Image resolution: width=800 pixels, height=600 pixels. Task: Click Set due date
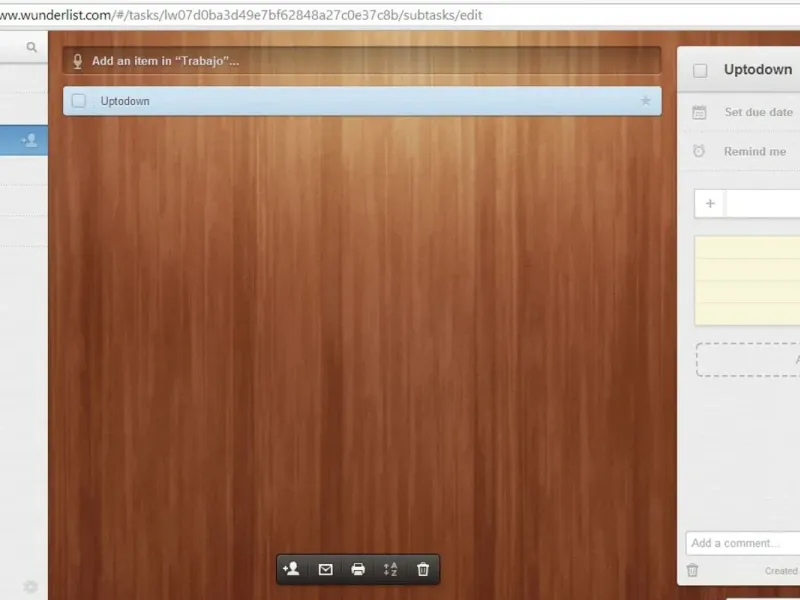(758, 112)
